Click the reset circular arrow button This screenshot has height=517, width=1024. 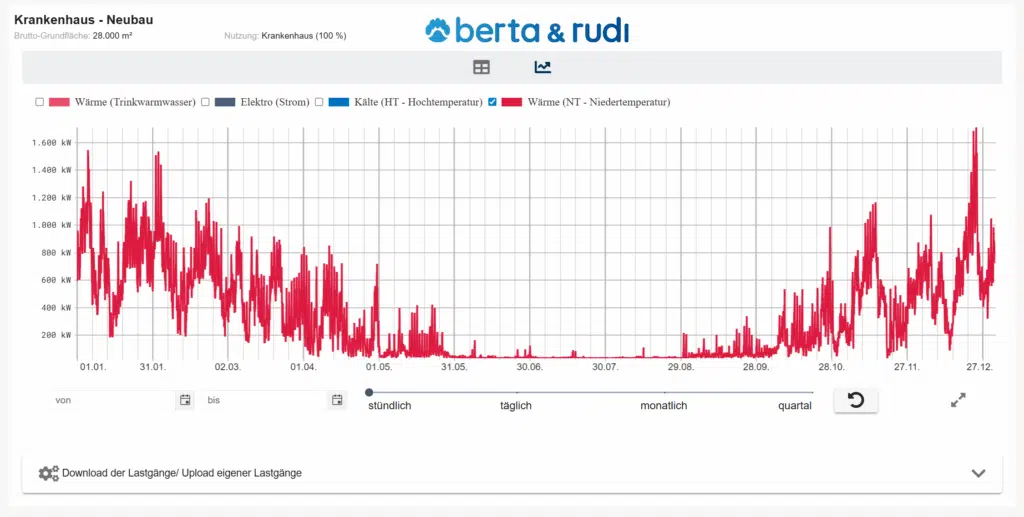pyautogui.click(x=855, y=400)
